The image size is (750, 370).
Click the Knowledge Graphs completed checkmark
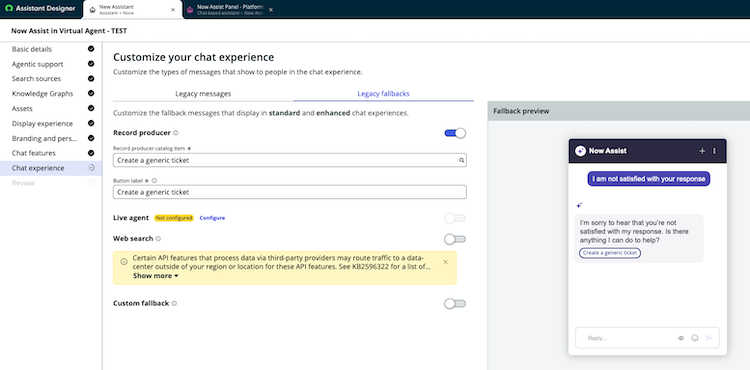tap(91, 93)
